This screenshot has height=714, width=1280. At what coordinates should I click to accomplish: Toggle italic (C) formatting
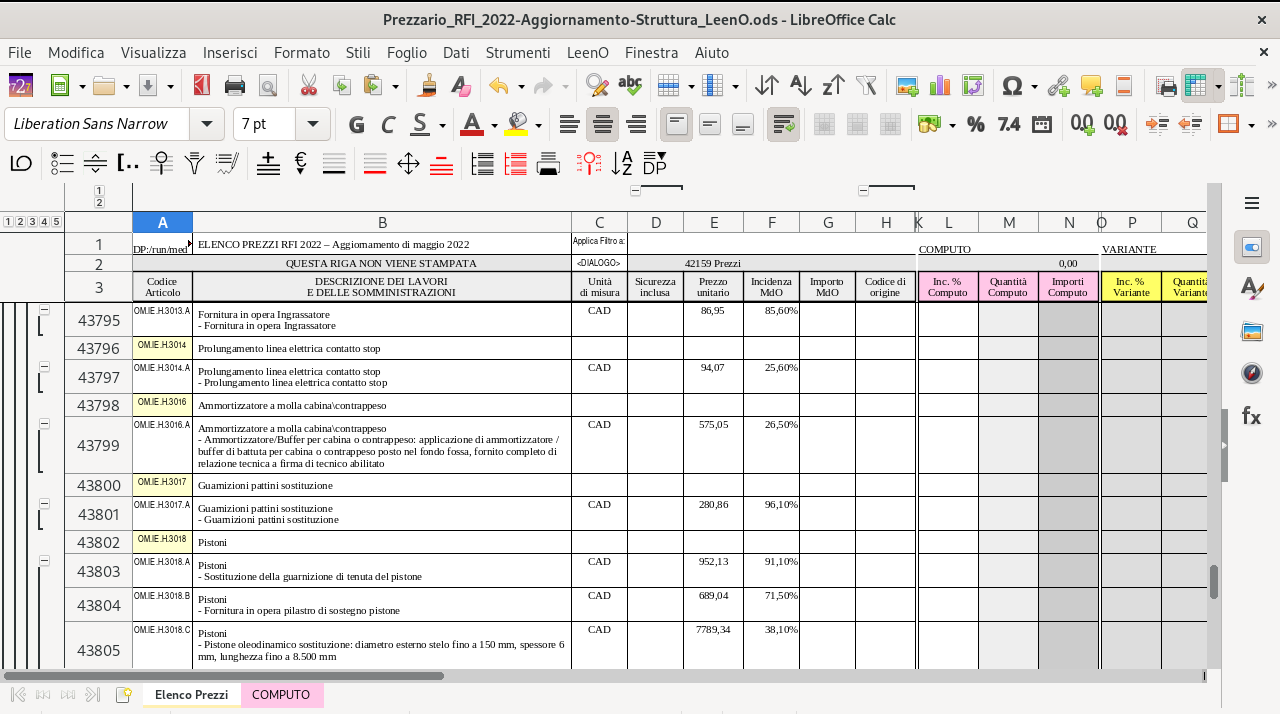click(389, 124)
